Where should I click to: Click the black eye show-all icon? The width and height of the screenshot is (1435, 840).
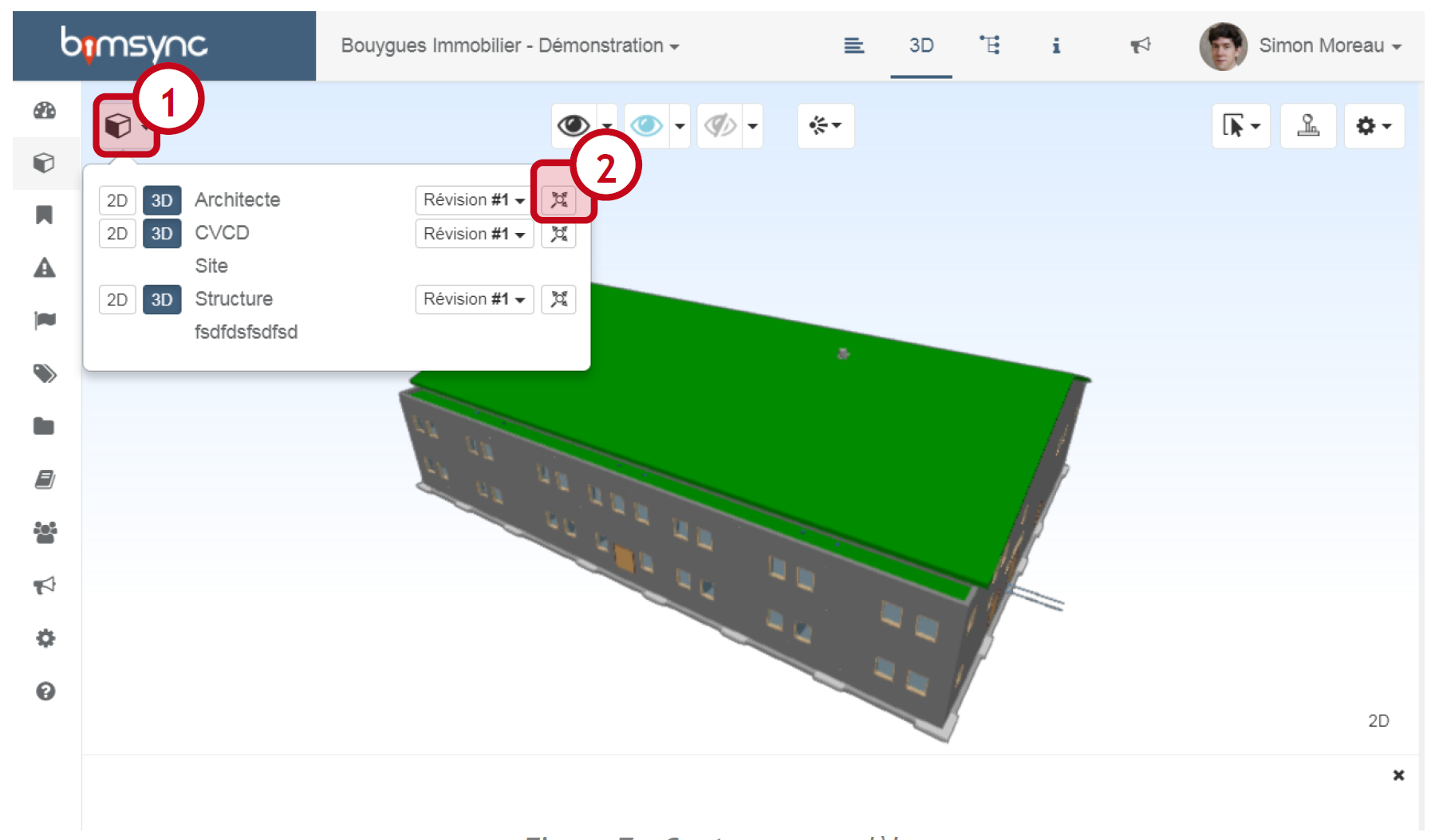click(574, 125)
